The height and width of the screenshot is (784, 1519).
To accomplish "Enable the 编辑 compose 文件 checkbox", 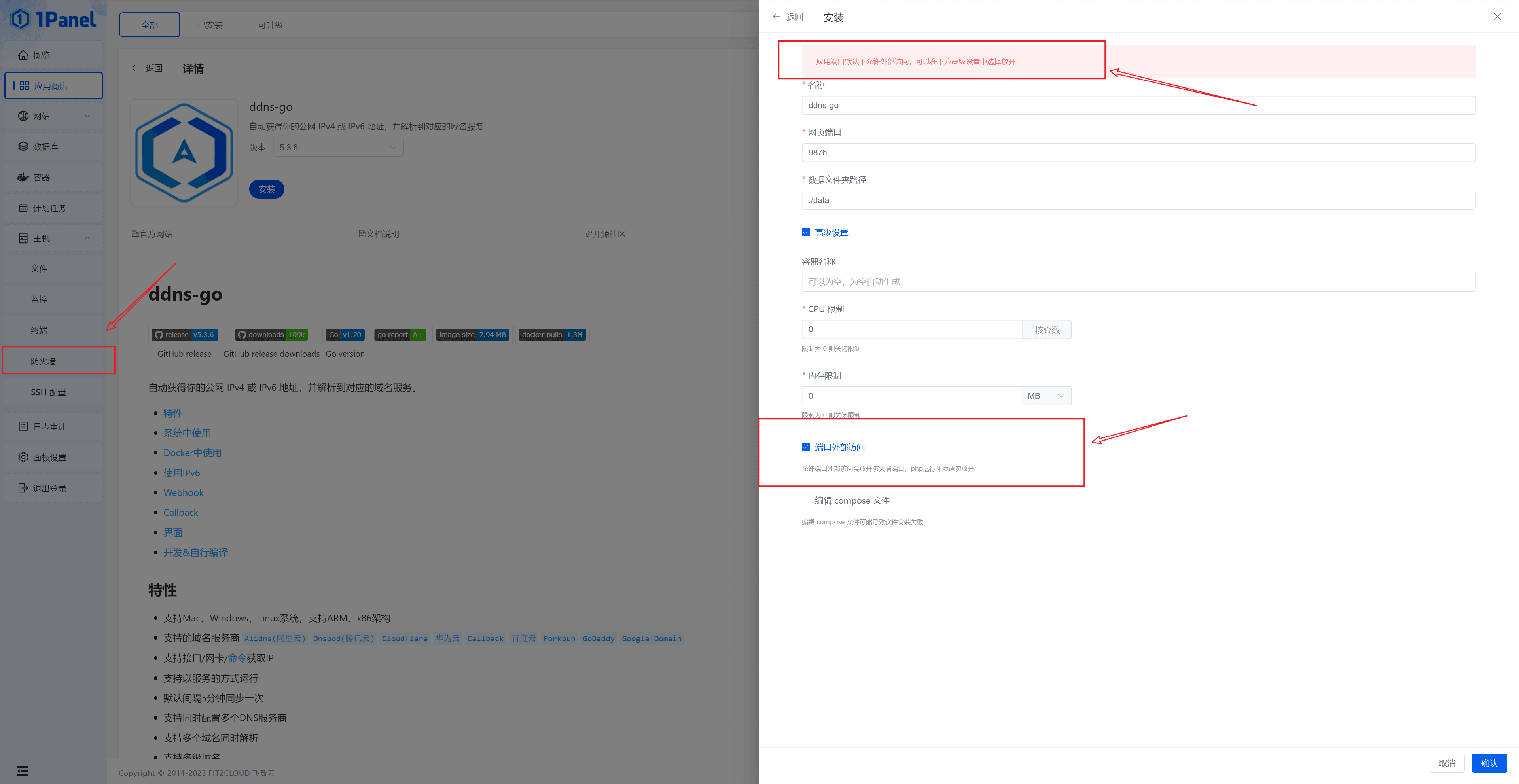I will click(805, 500).
